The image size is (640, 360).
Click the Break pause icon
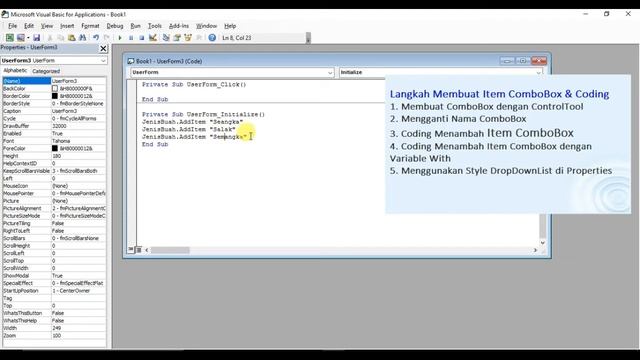[x=131, y=38]
